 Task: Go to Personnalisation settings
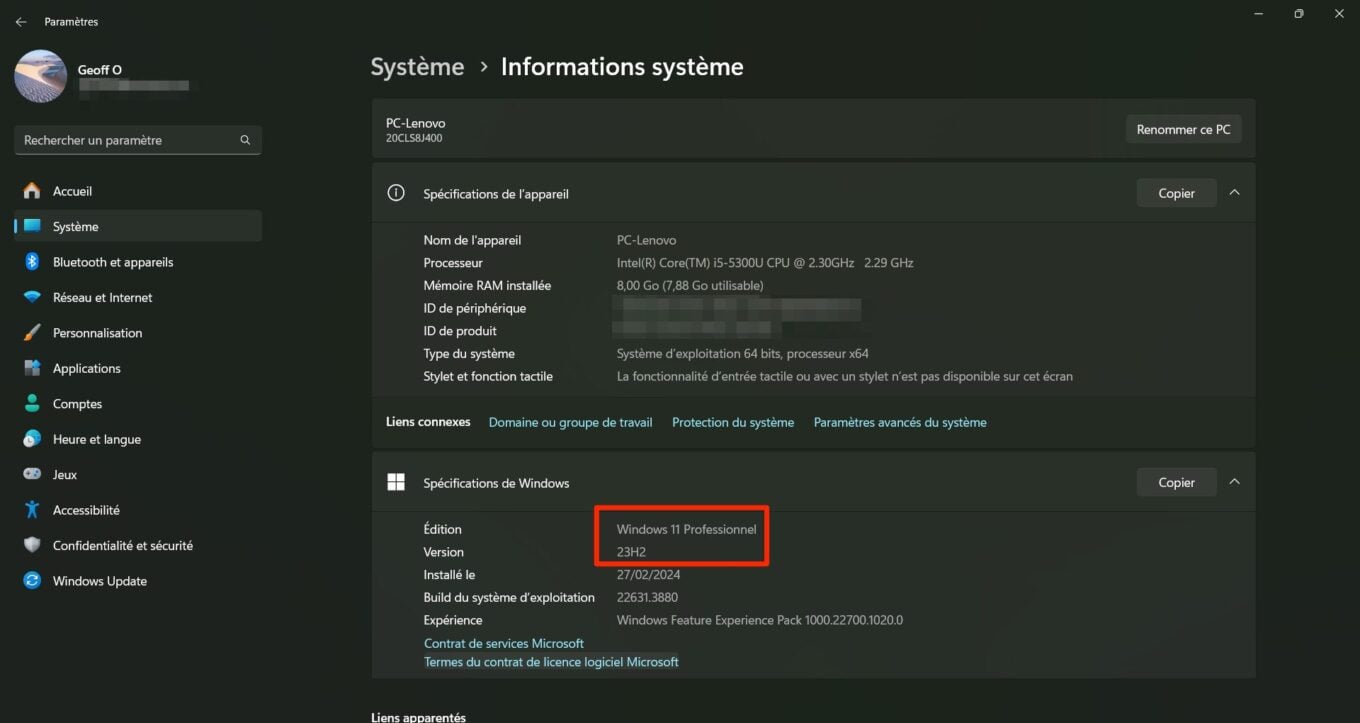coord(138,333)
